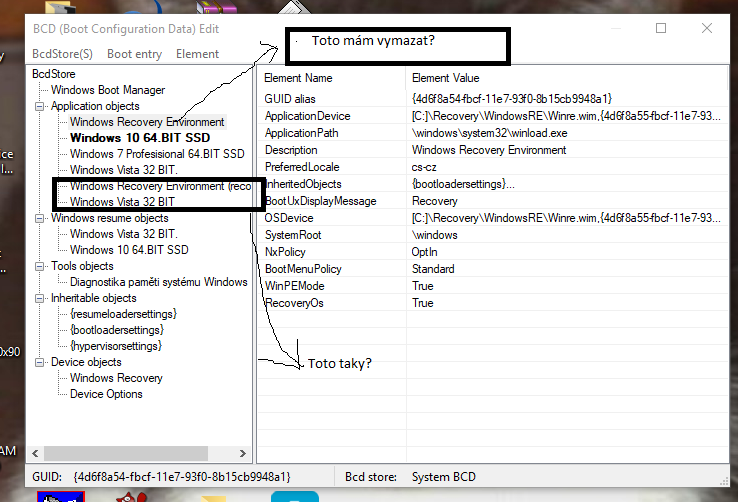Select Windows 10 64.BIT SSD boot entry
Viewport: 738px width, 502px height.
click(x=140, y=138)
